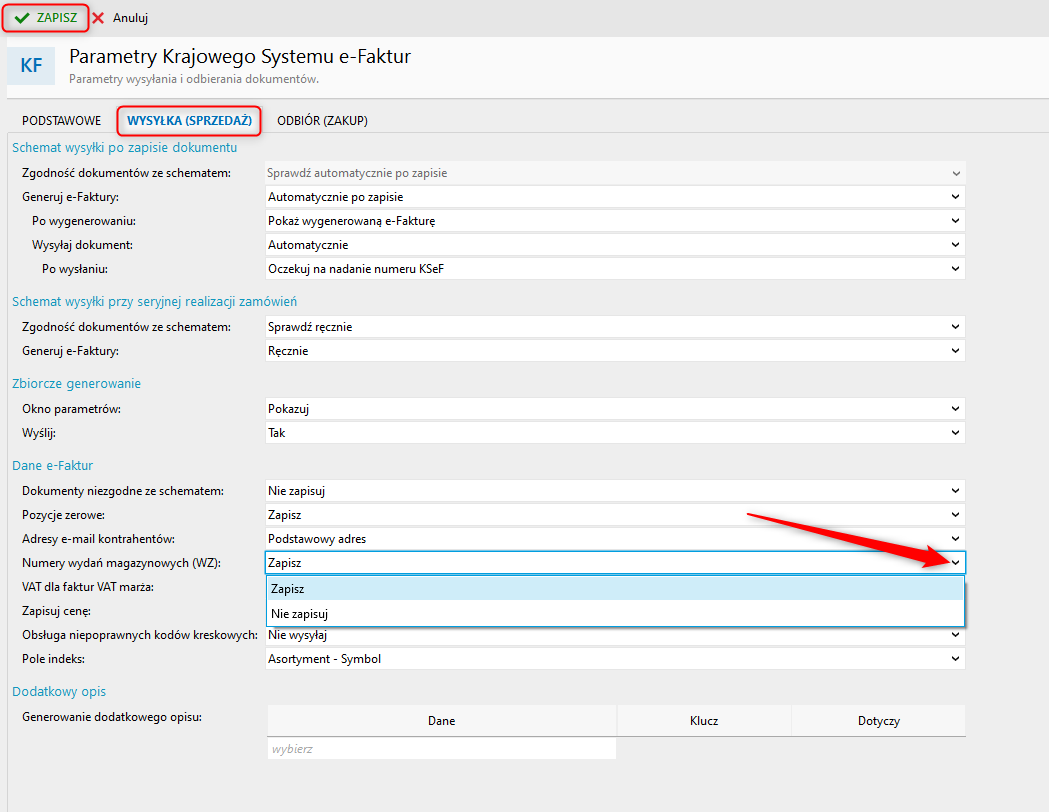Switch to the Podstawowe tab
Screen dimensions: 1049x812
pyautogui.click(x=61, y=121)
